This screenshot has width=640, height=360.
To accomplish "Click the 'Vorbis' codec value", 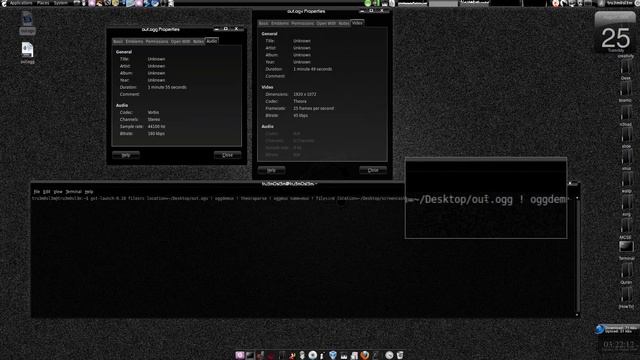I will click(x=153, y=112).
